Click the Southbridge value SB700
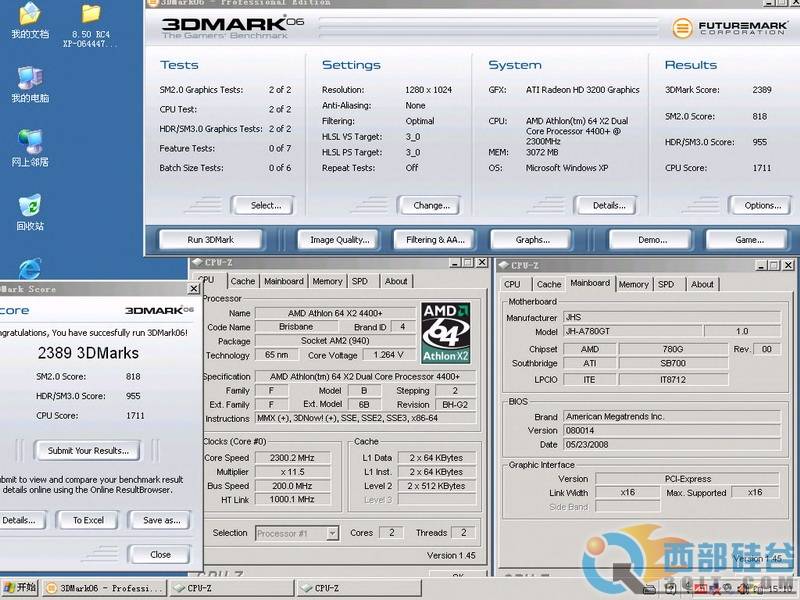Image resolution: width=800 pixels, height=600 pixels. point(673,363)
